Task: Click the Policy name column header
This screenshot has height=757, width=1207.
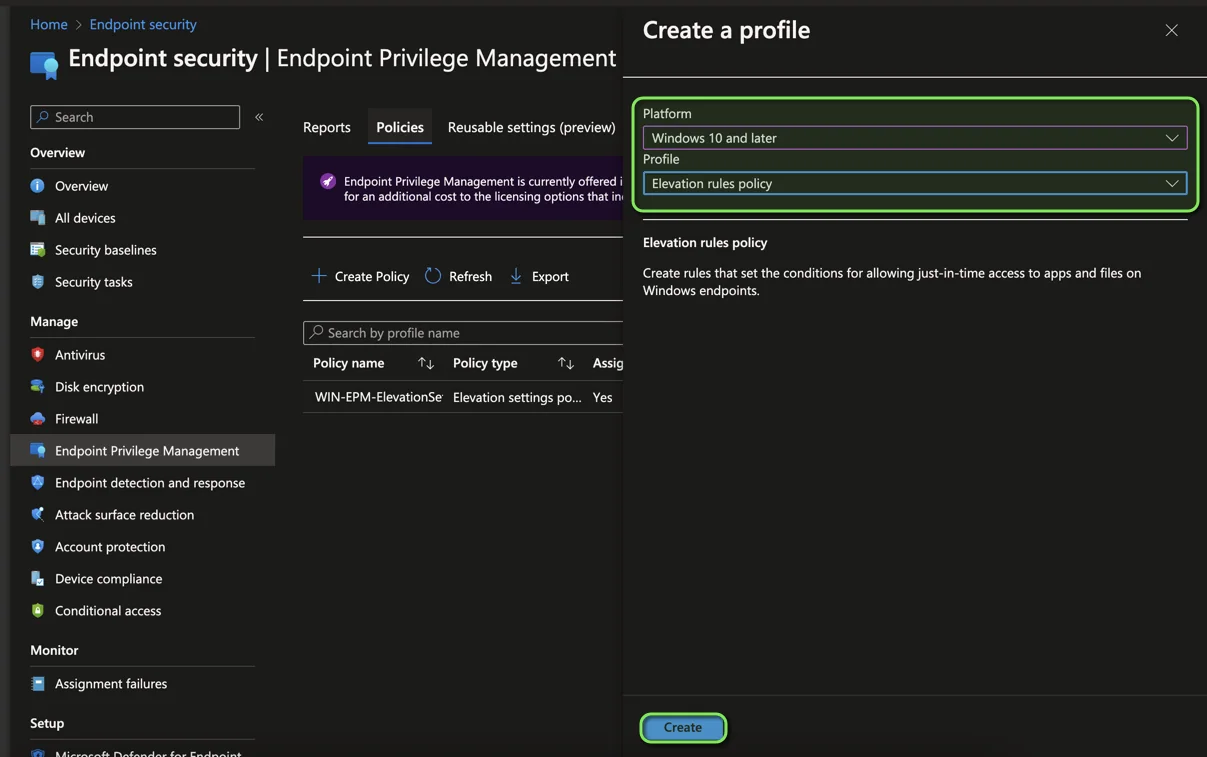Action: coord(349,363)
